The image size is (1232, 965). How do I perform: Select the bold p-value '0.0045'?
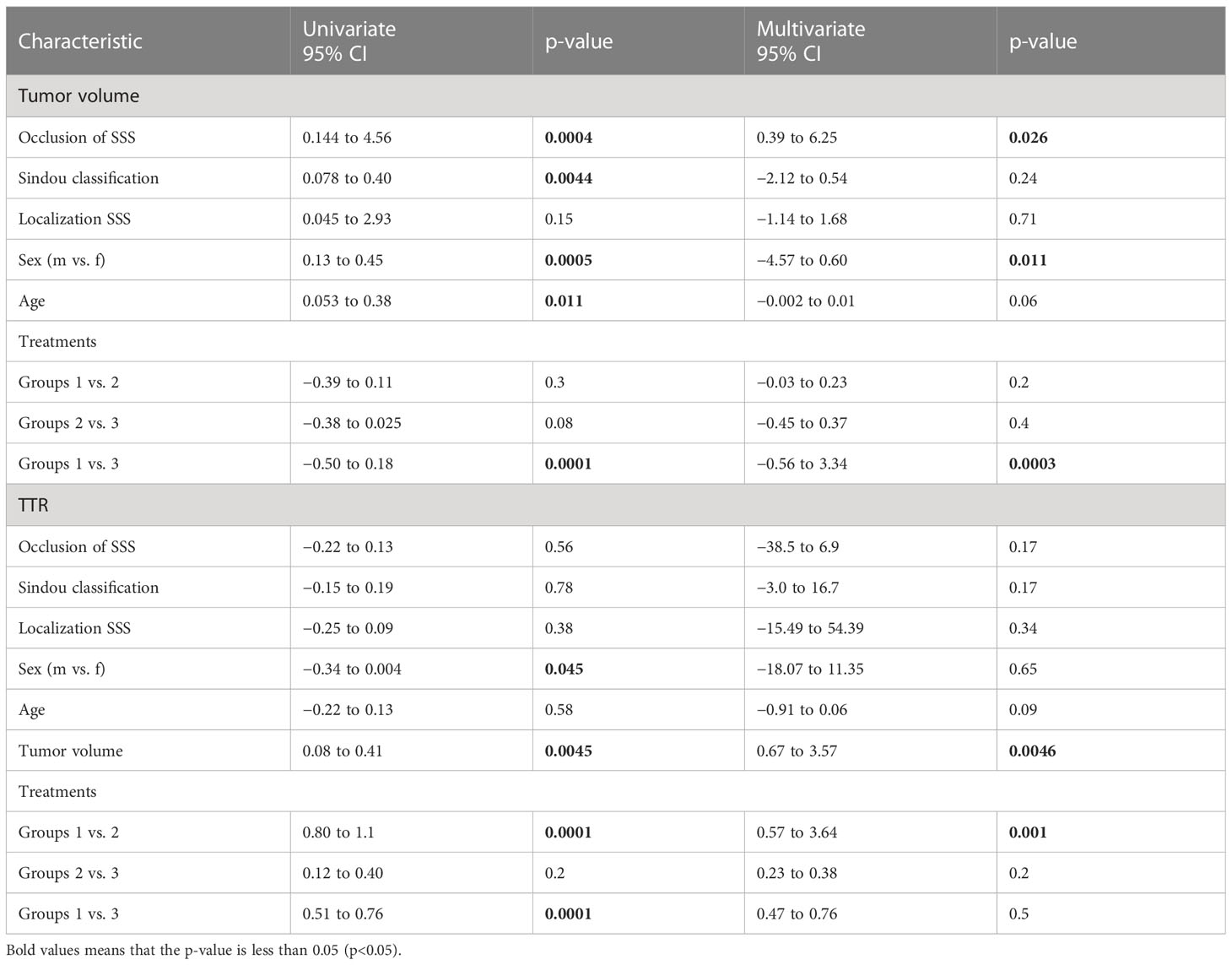tap(569, 751)
